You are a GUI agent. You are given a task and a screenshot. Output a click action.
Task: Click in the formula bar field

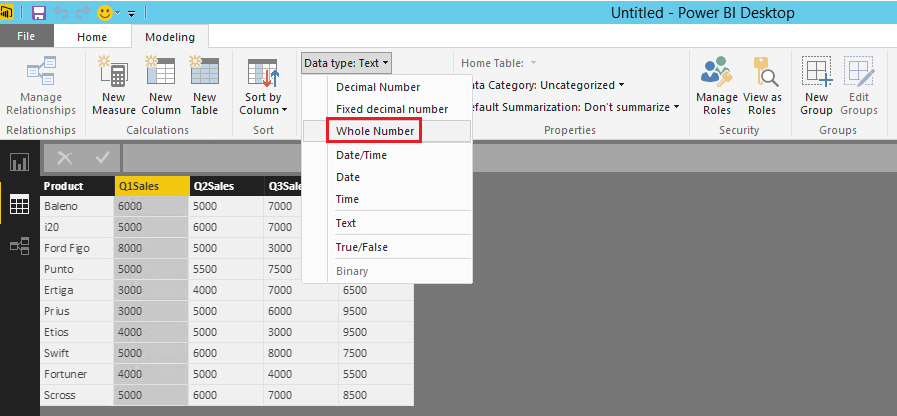click(x=509, y=158)
